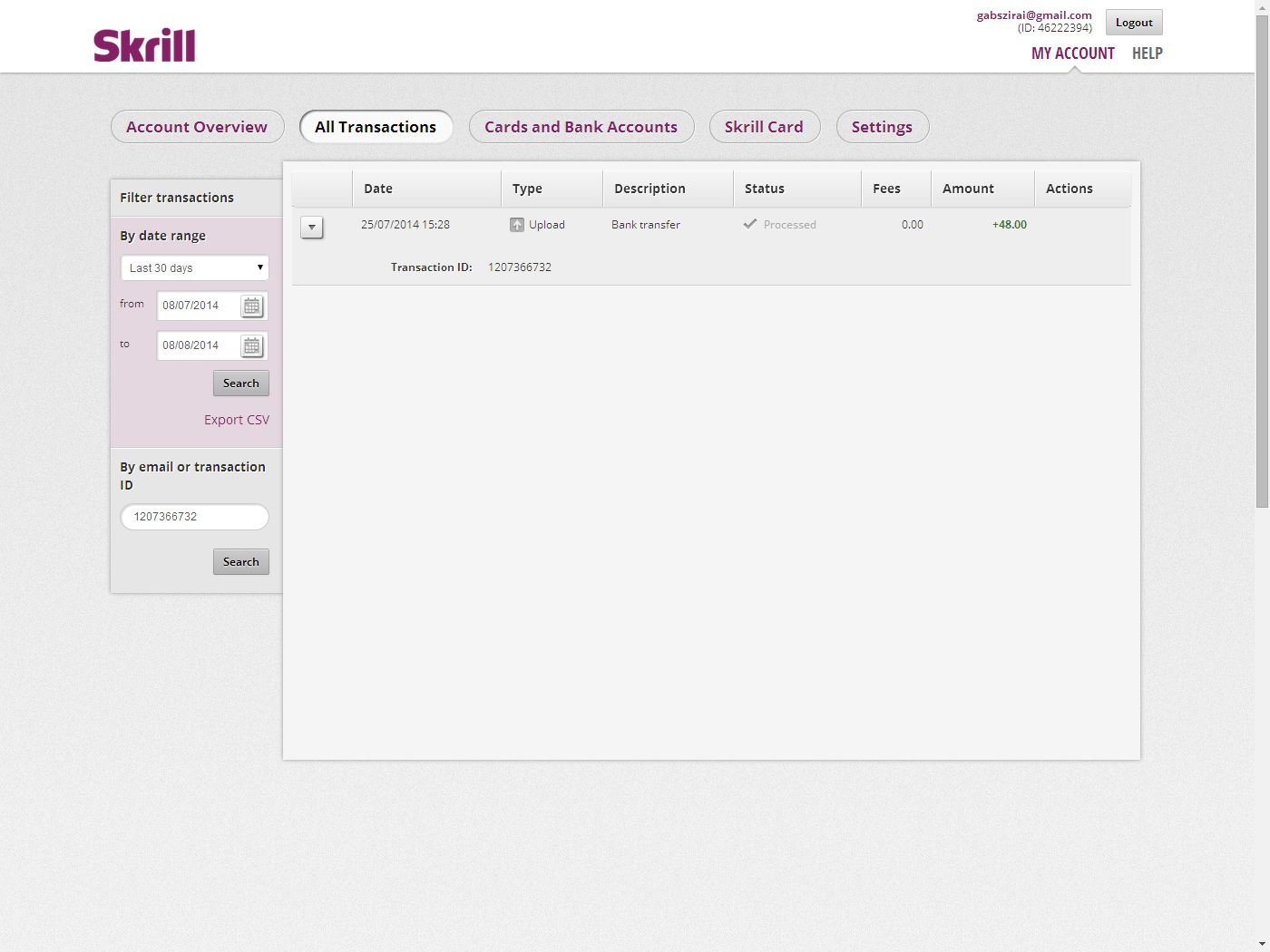This screenshot has width=1270, height=952.
Task: Click Search under date range
Action: click(241, 384)
